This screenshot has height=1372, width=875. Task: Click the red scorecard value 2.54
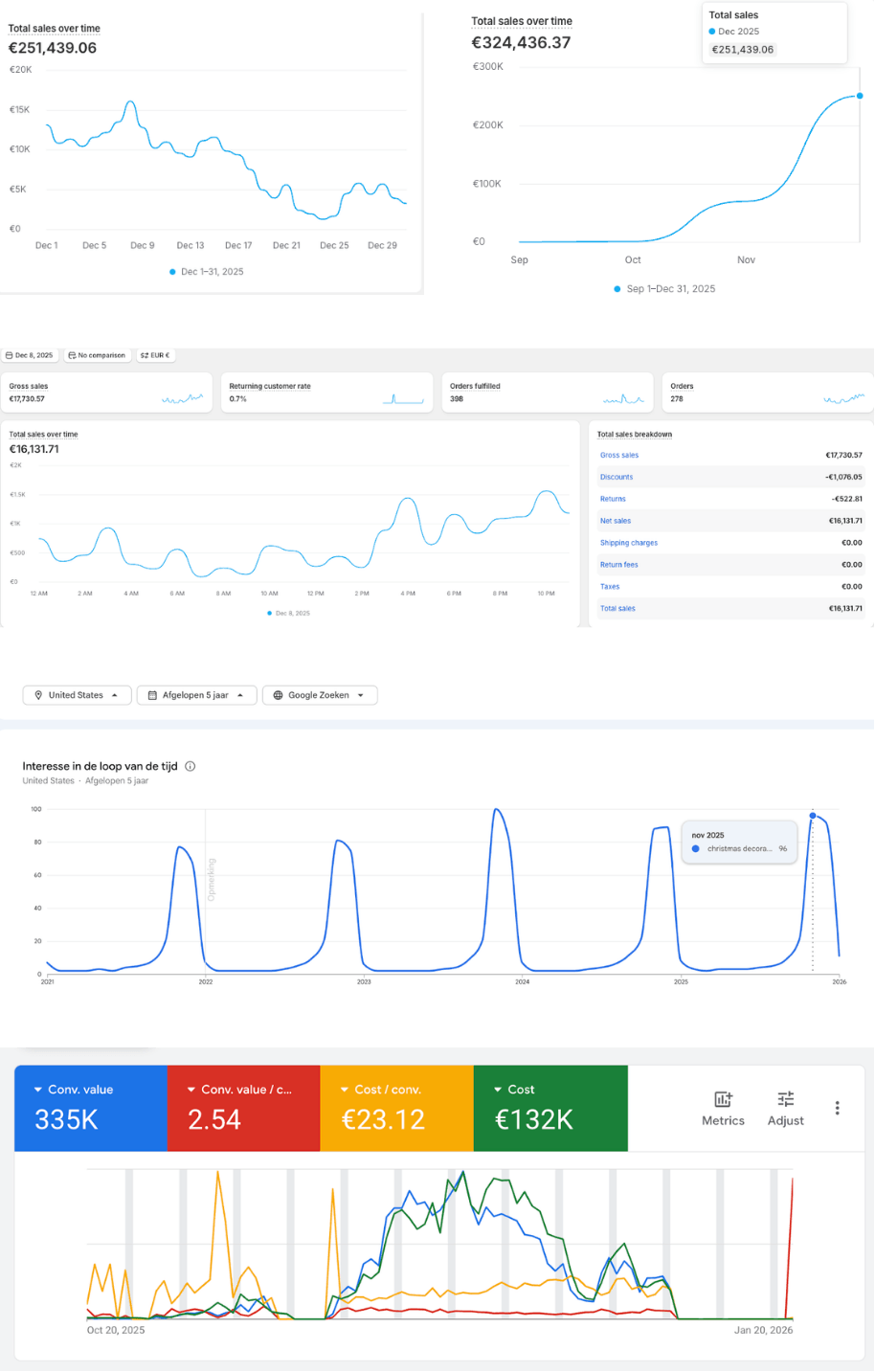214,1120
